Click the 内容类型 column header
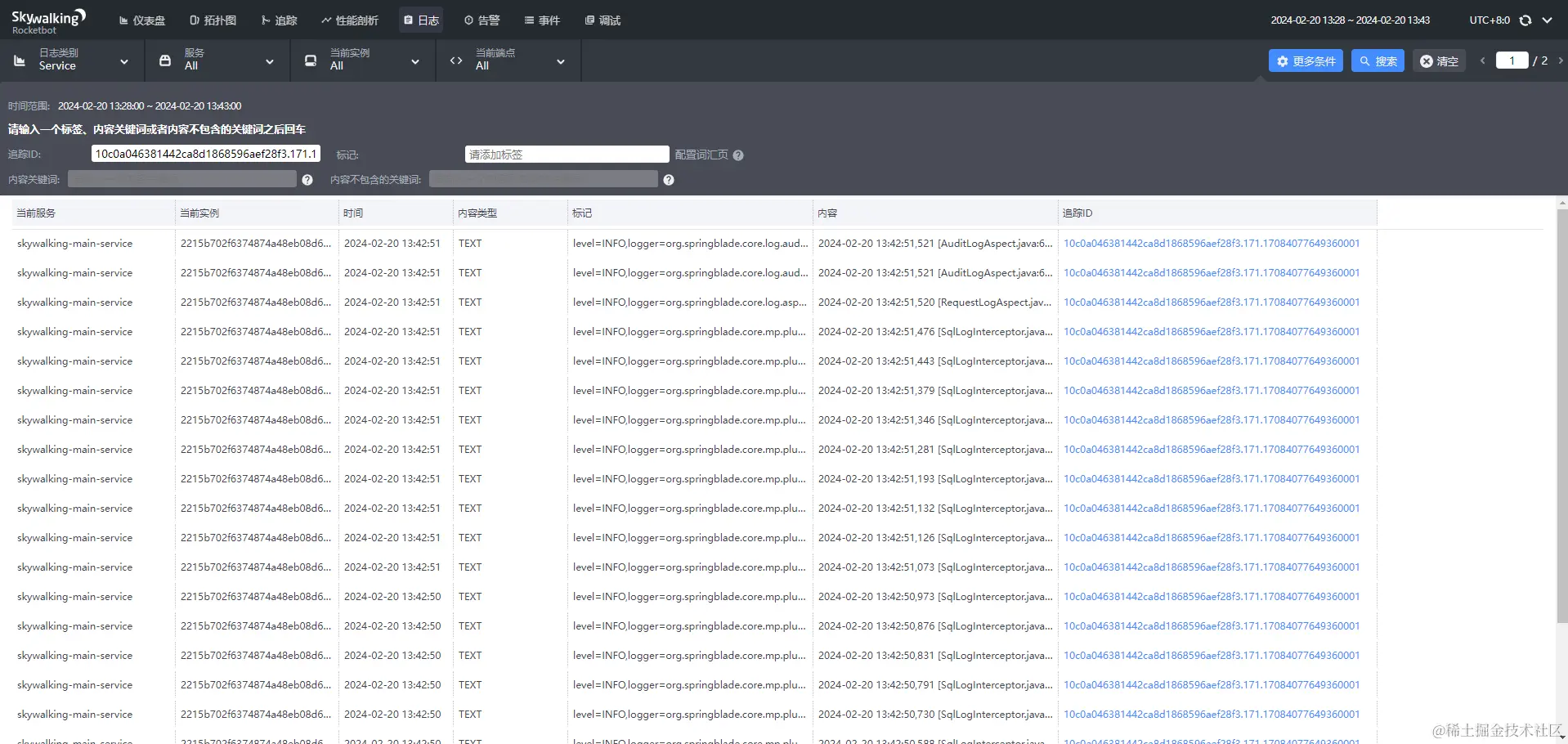The width and height of the screenshot is (1568, 744). pyautogui.click(x=510, y=213)
